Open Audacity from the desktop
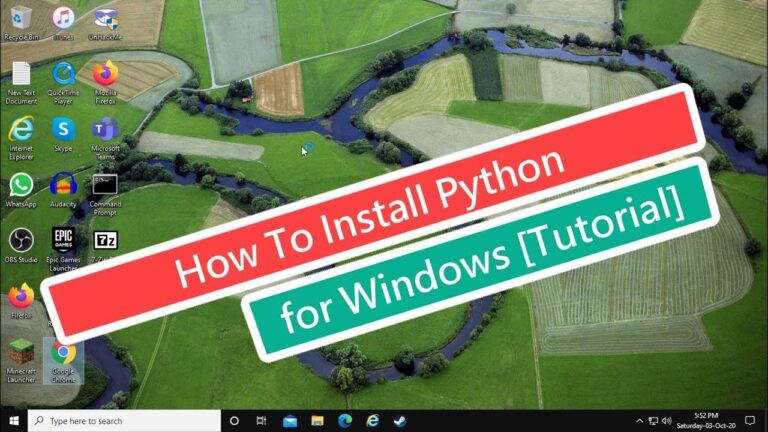Screen dimensions: 768x432 pos(63,190)
